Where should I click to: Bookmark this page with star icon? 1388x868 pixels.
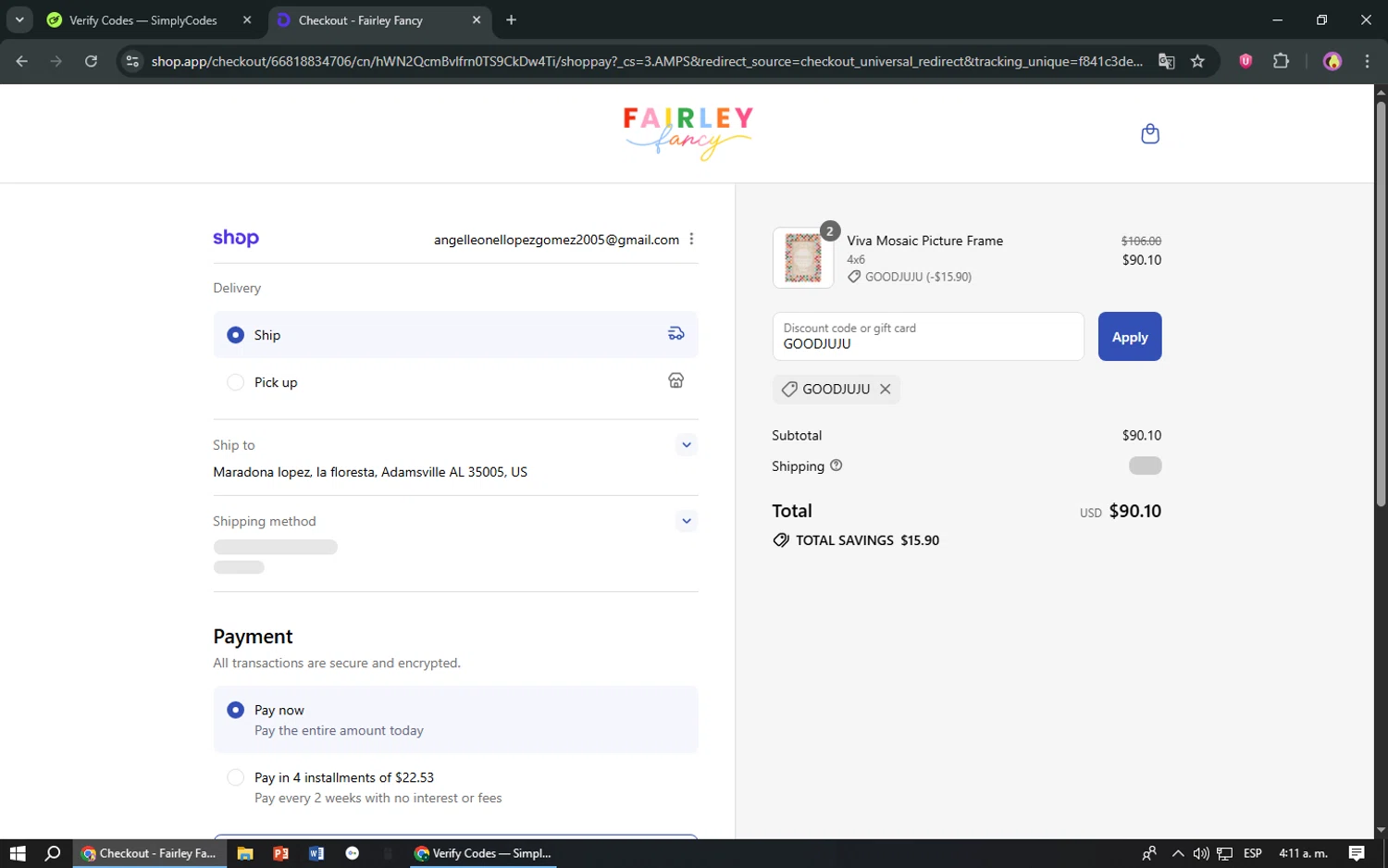(1197, 61)
